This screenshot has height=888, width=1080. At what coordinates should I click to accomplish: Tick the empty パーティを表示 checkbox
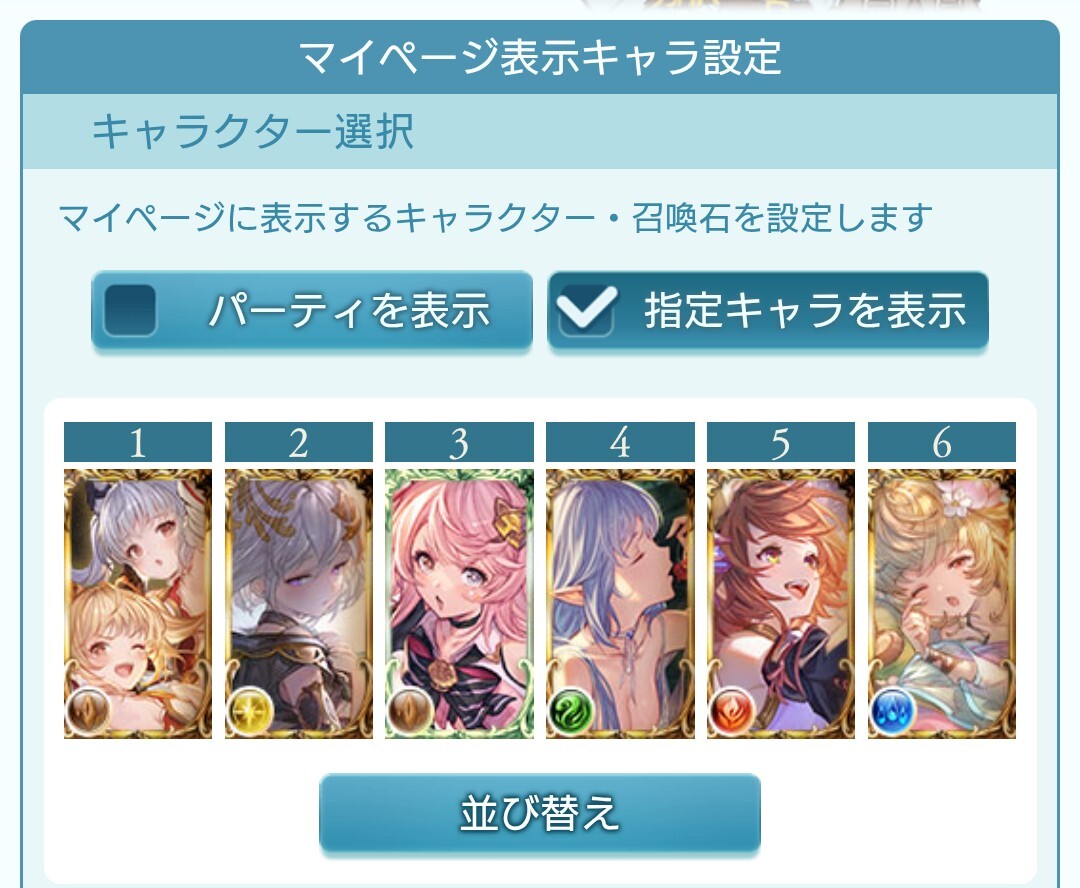129,310
